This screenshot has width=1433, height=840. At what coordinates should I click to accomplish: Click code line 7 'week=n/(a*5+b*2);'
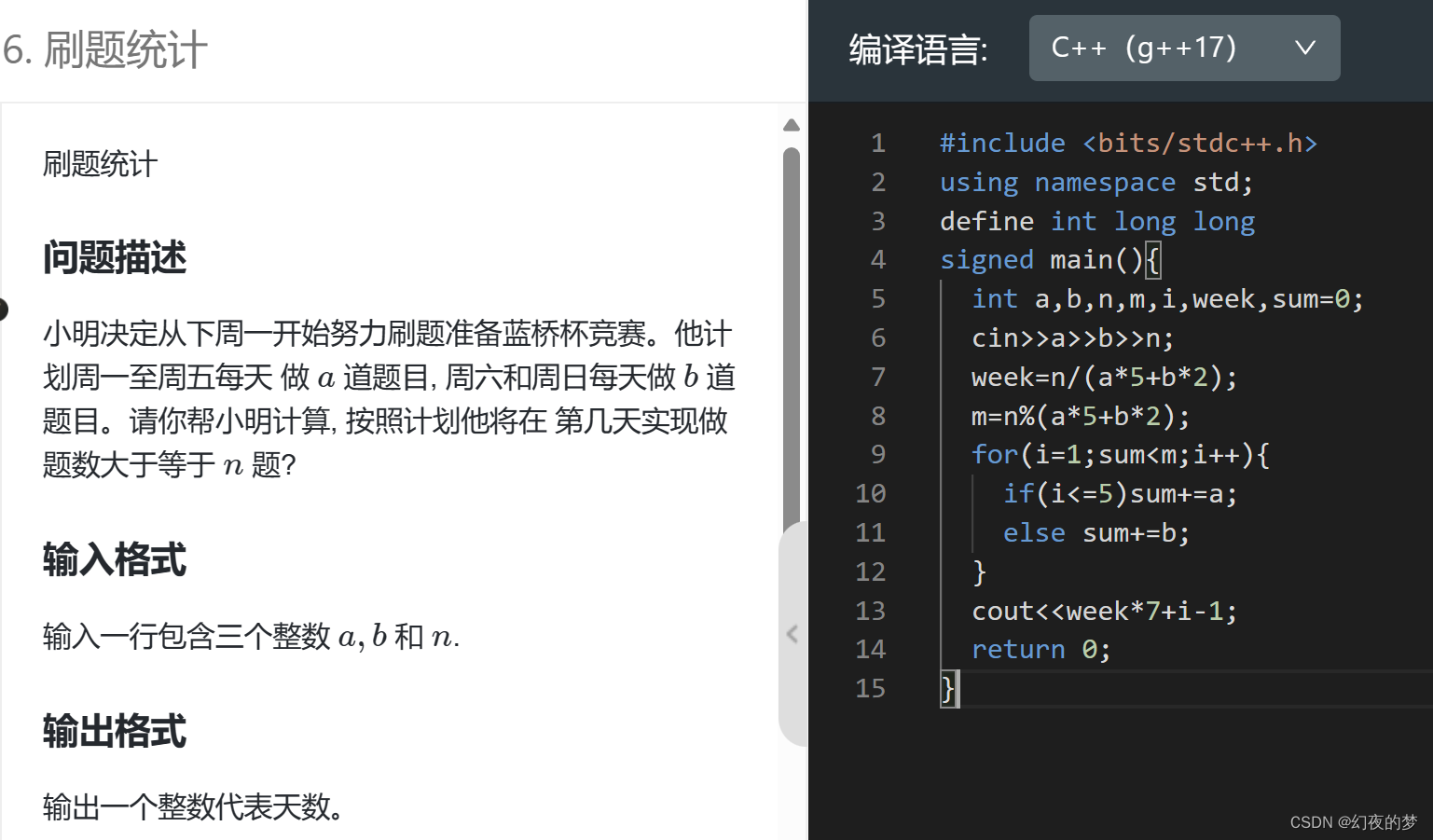tap(1104, 377)
